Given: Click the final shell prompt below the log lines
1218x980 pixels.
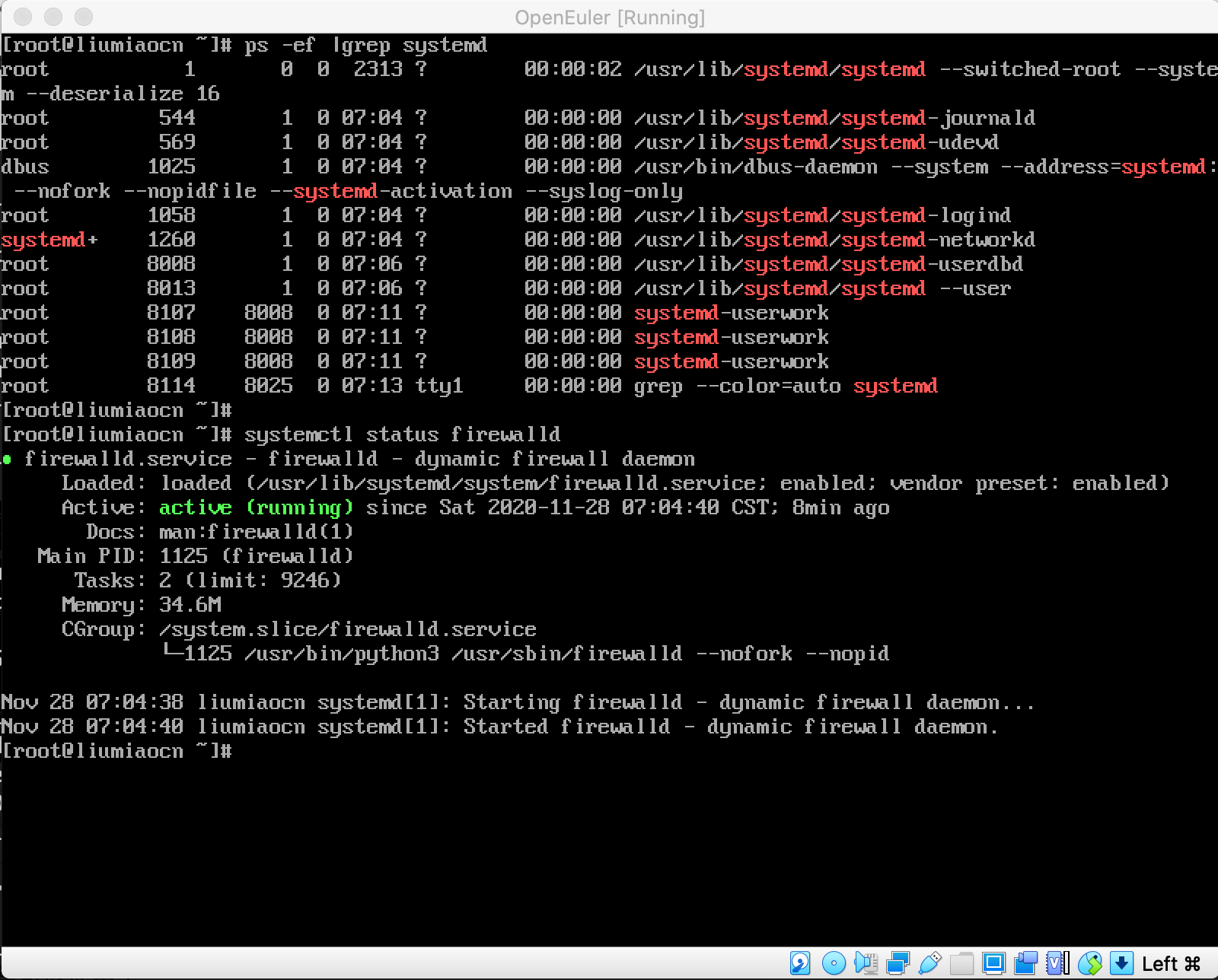Looking at the screenshot, I should (116, 751).
